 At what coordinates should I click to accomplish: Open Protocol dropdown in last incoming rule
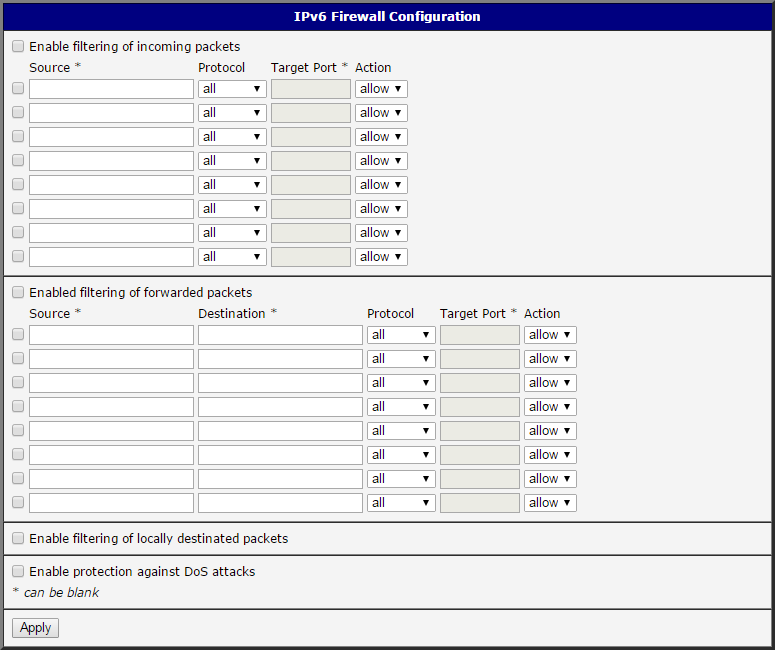(232, 257)
